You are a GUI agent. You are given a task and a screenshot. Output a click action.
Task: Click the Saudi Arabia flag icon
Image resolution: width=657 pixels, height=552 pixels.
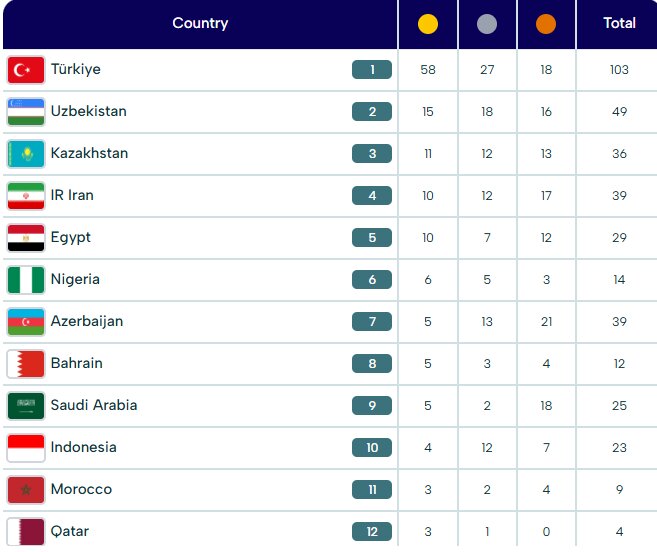point(26,406)
